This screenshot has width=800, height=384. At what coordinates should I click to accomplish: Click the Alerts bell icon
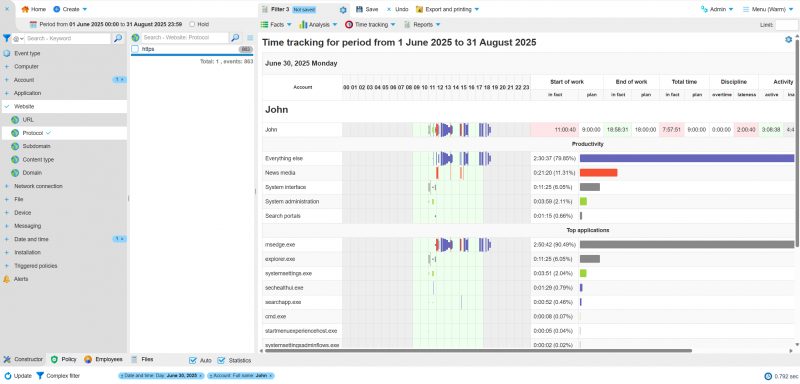pos(7,279)
